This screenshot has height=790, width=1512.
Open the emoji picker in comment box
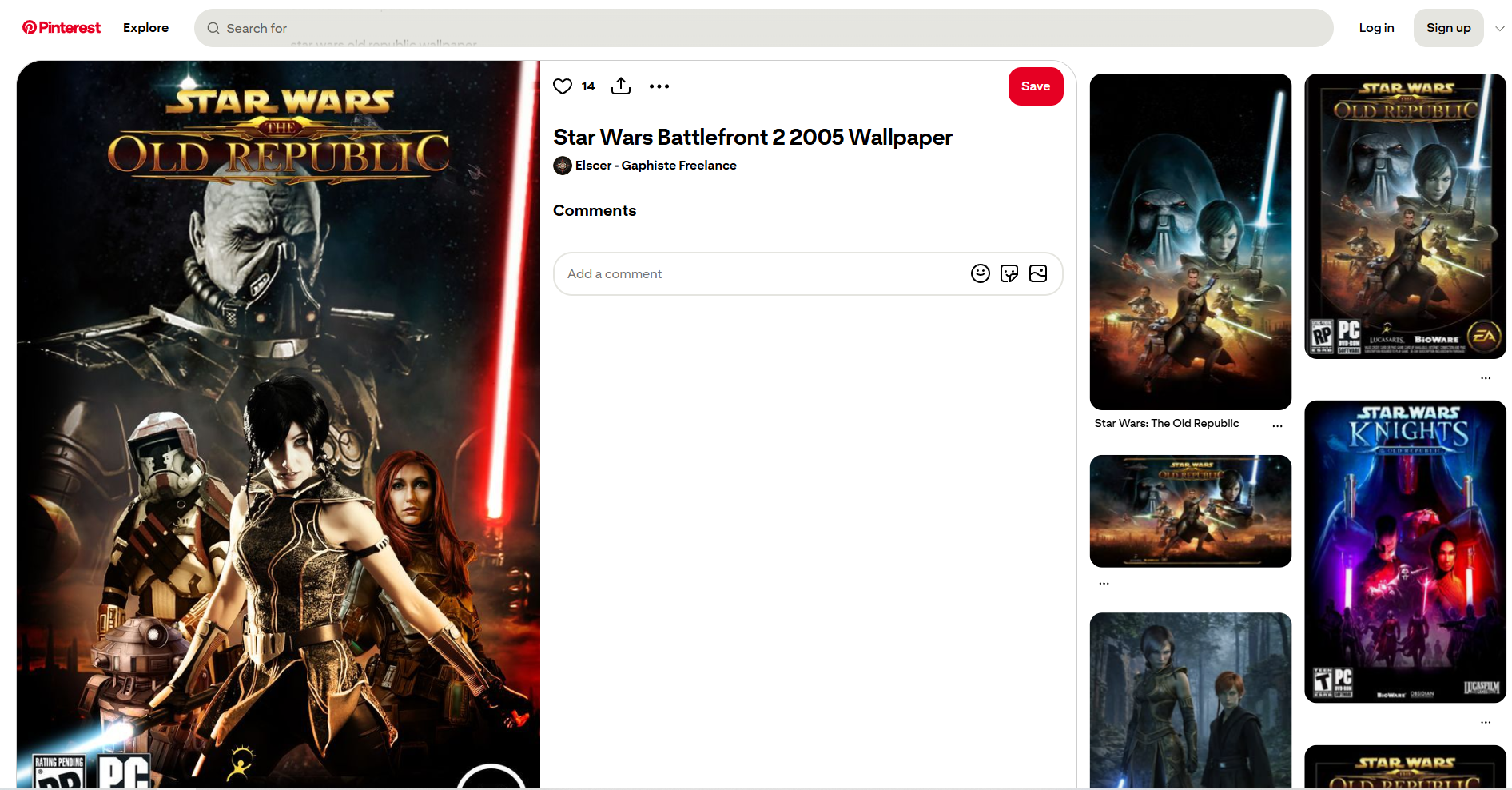click(981, 273)
